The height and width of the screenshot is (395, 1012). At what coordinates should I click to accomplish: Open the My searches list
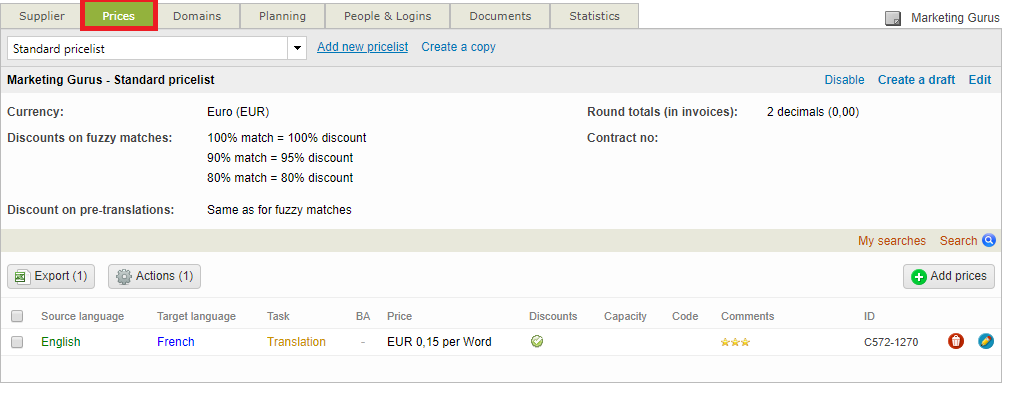point(891,241)
